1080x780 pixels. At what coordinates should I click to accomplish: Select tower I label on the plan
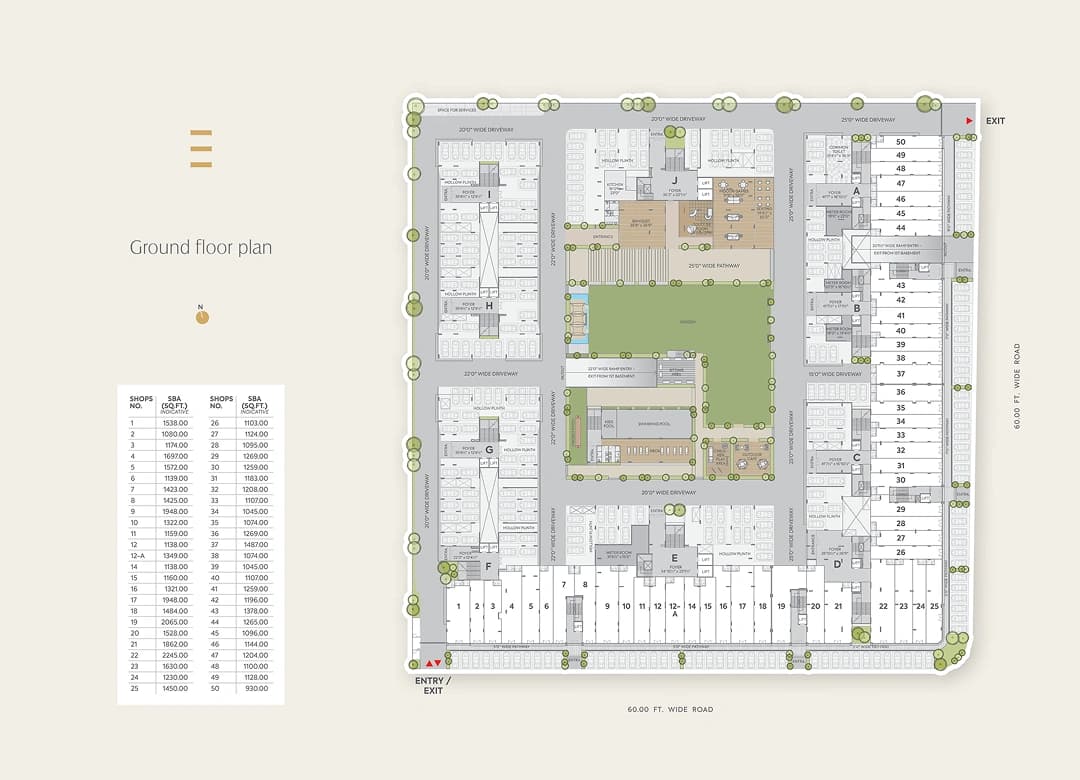pyautogui.click(x=489, y=194)
